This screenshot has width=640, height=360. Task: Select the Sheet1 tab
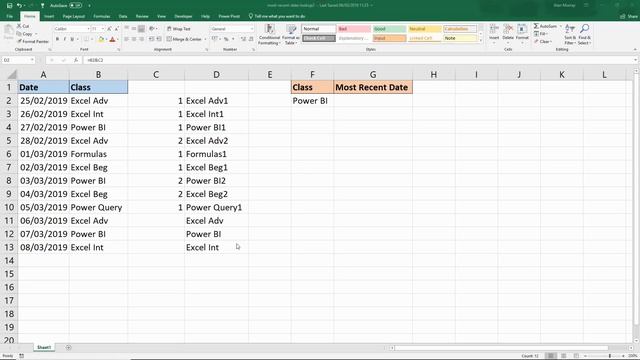[44, 347]
